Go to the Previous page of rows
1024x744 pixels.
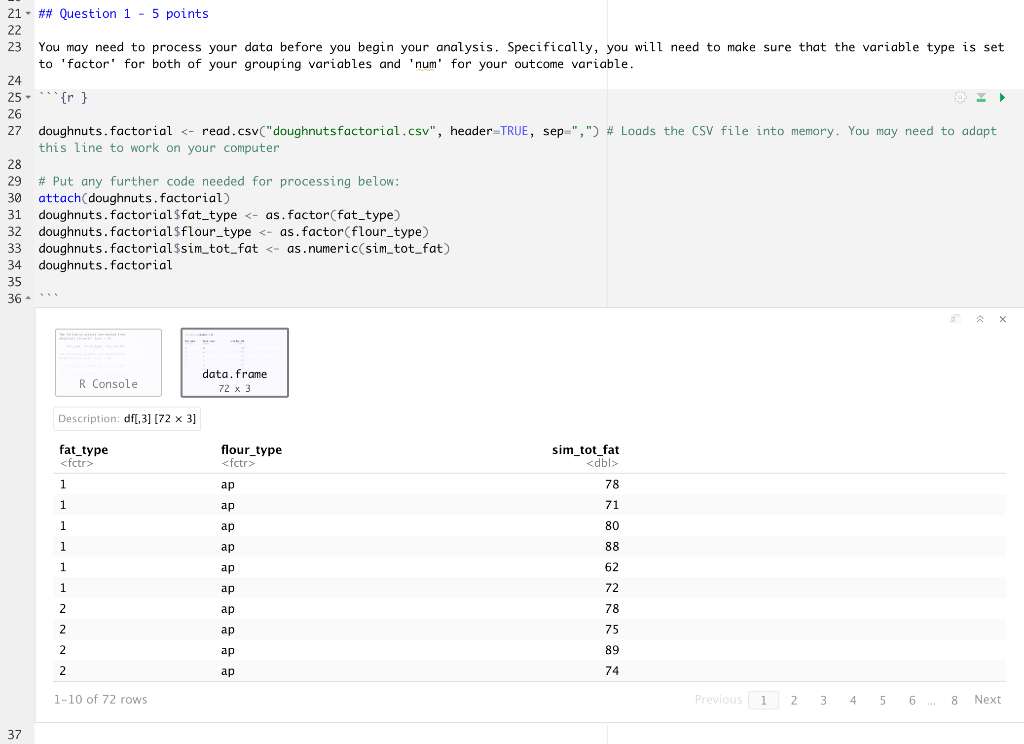718,700
